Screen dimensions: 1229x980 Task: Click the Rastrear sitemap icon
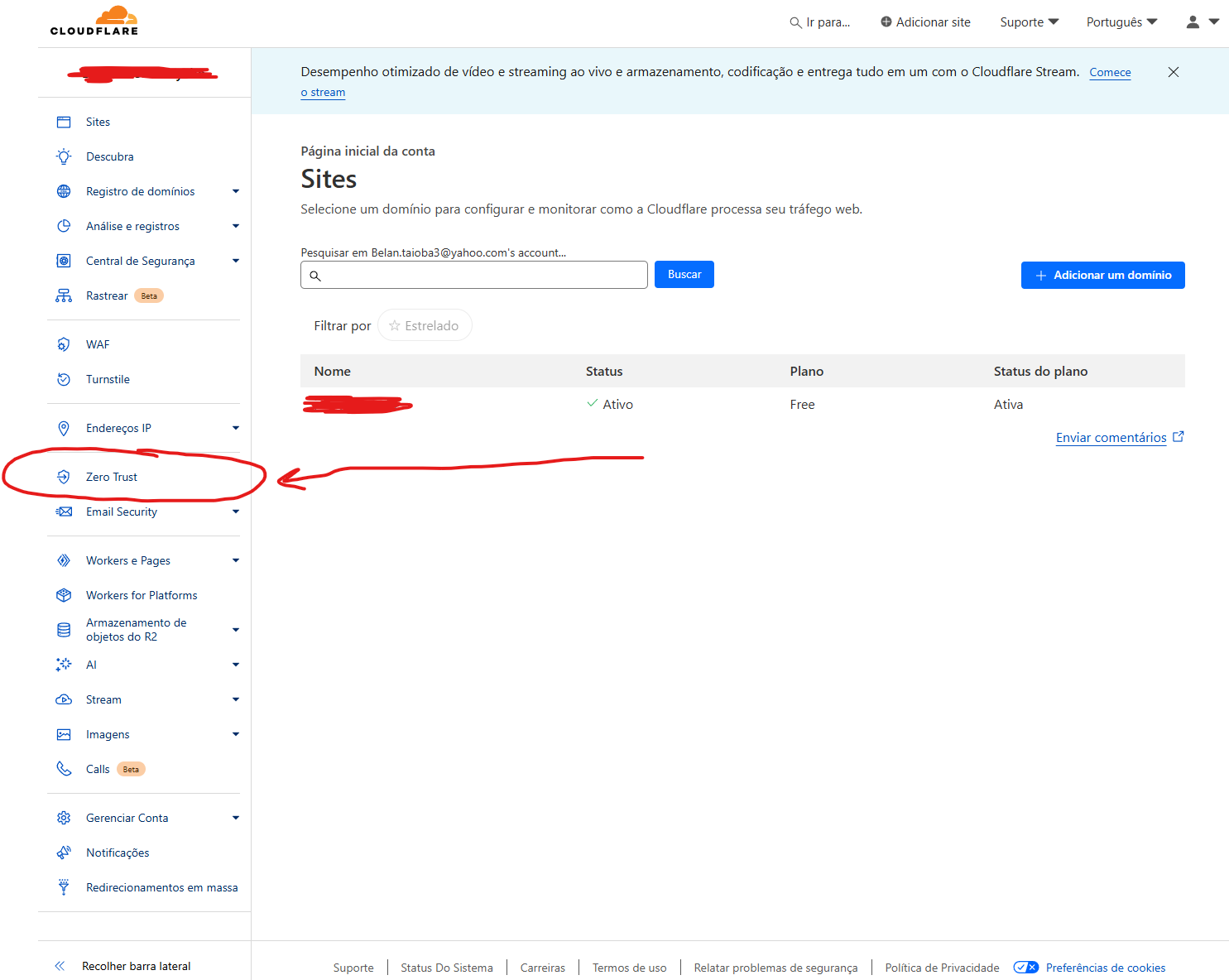(x=64, y=295)
